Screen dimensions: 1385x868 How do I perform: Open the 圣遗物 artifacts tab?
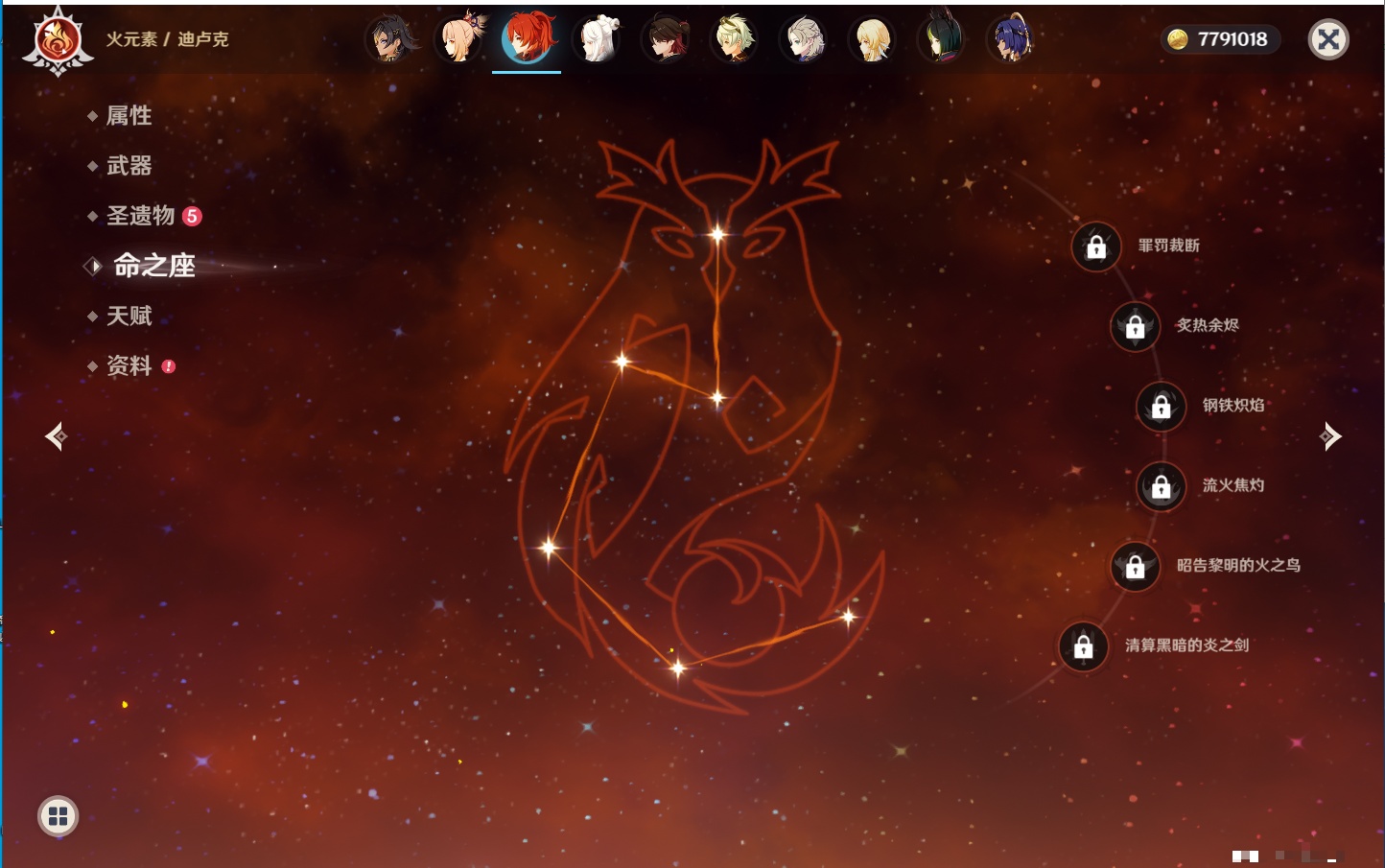(140, 216)
